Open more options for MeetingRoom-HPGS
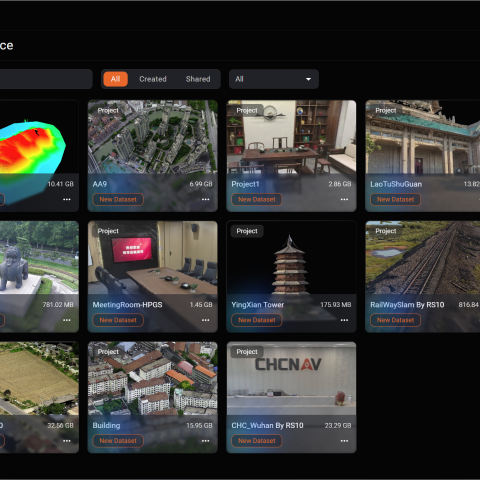 [205, 320]
